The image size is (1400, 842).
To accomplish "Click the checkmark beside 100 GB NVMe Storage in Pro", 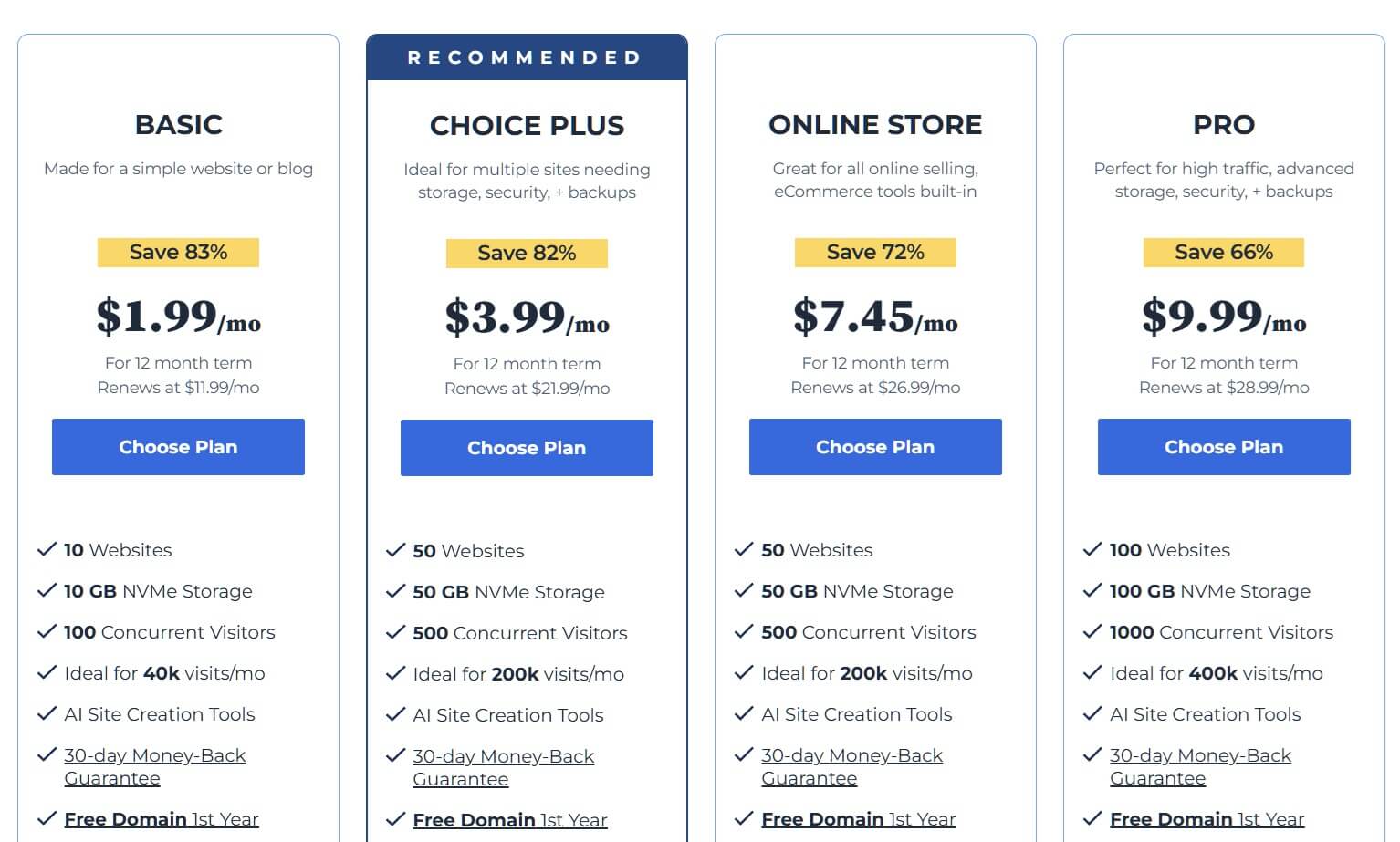I will point(1092,590).
